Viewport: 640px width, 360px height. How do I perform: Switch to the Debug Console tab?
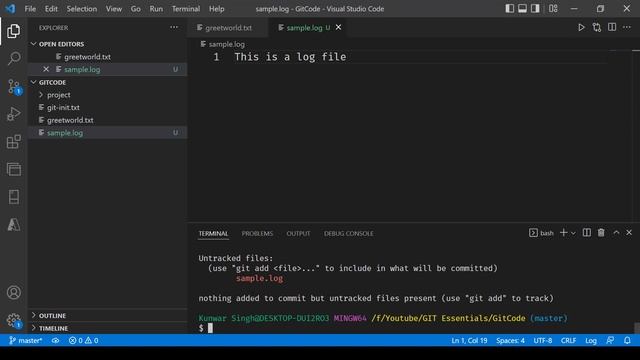(349, 233)
